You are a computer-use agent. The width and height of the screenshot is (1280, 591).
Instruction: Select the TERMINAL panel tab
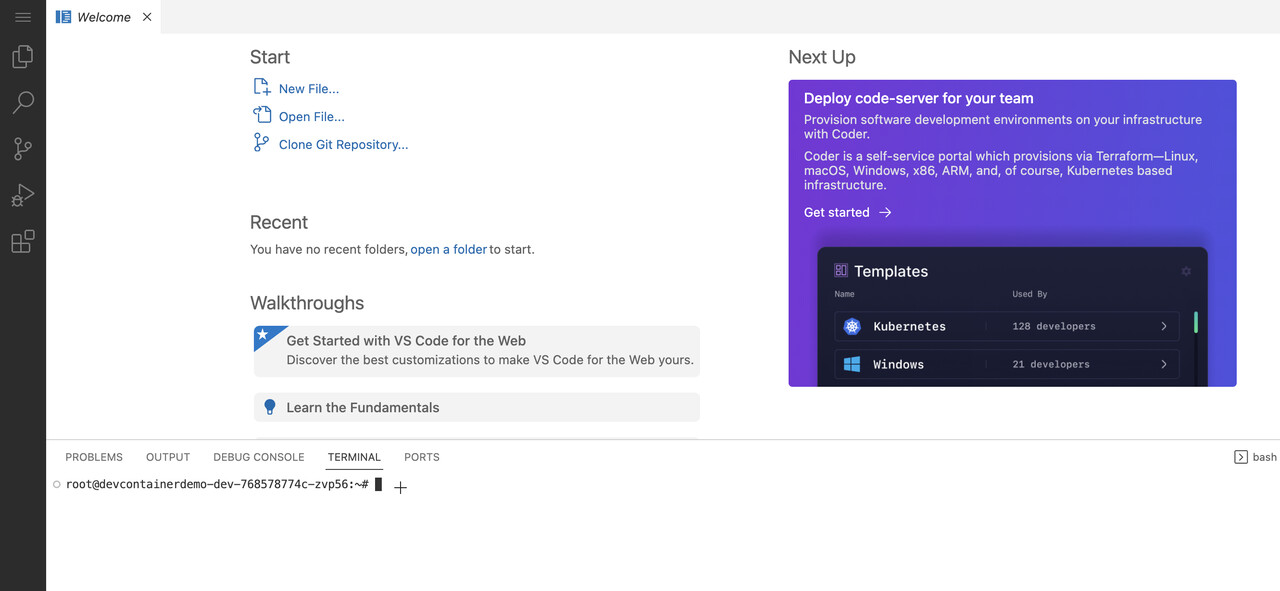coord(354,457)
